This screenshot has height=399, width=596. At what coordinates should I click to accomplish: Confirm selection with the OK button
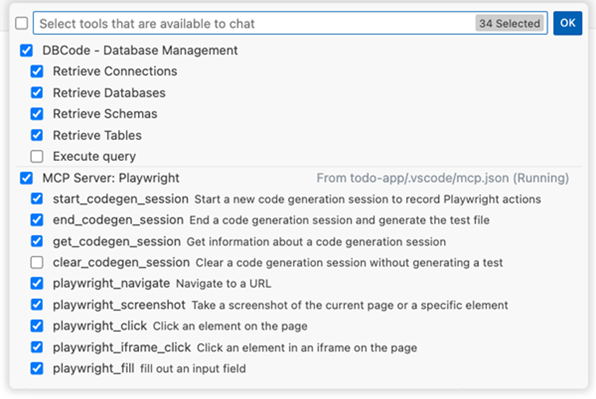click(x=567, y=23)
